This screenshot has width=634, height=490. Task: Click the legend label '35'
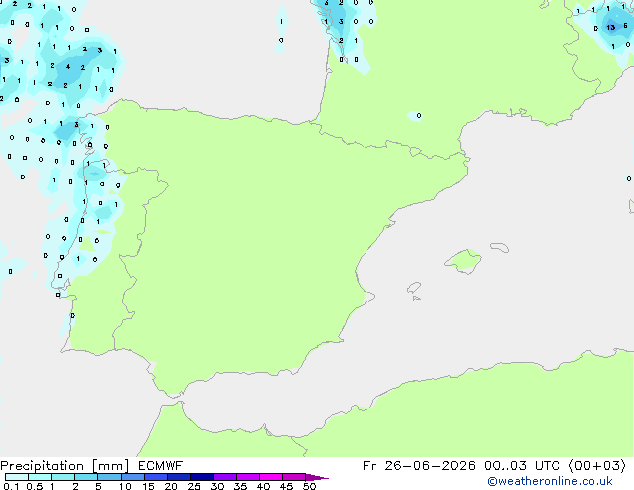point(240,486)
